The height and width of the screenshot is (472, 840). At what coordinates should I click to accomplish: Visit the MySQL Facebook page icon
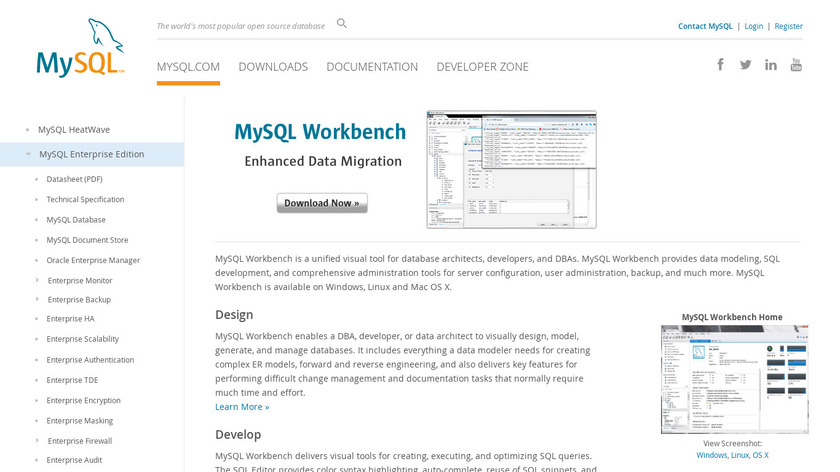[x=721, y=65]
